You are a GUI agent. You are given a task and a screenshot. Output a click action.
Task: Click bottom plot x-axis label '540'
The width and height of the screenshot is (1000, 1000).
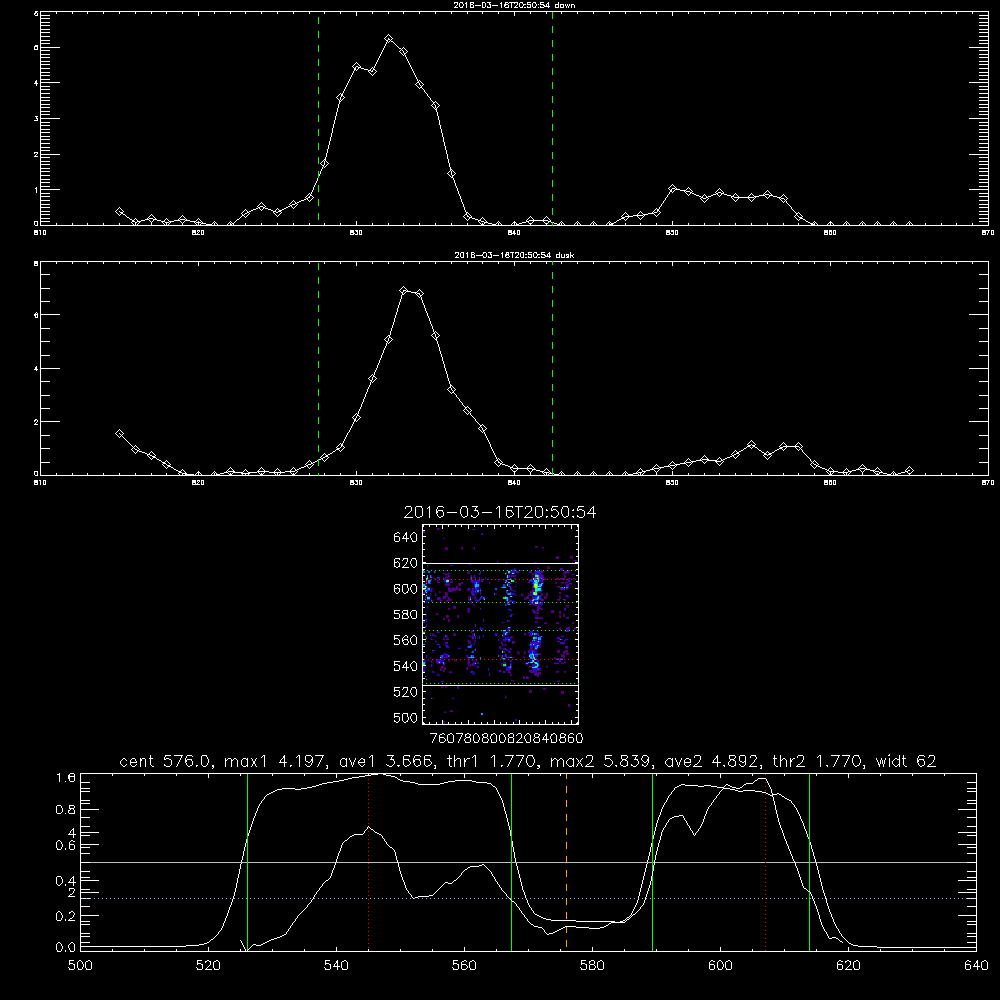336,966
